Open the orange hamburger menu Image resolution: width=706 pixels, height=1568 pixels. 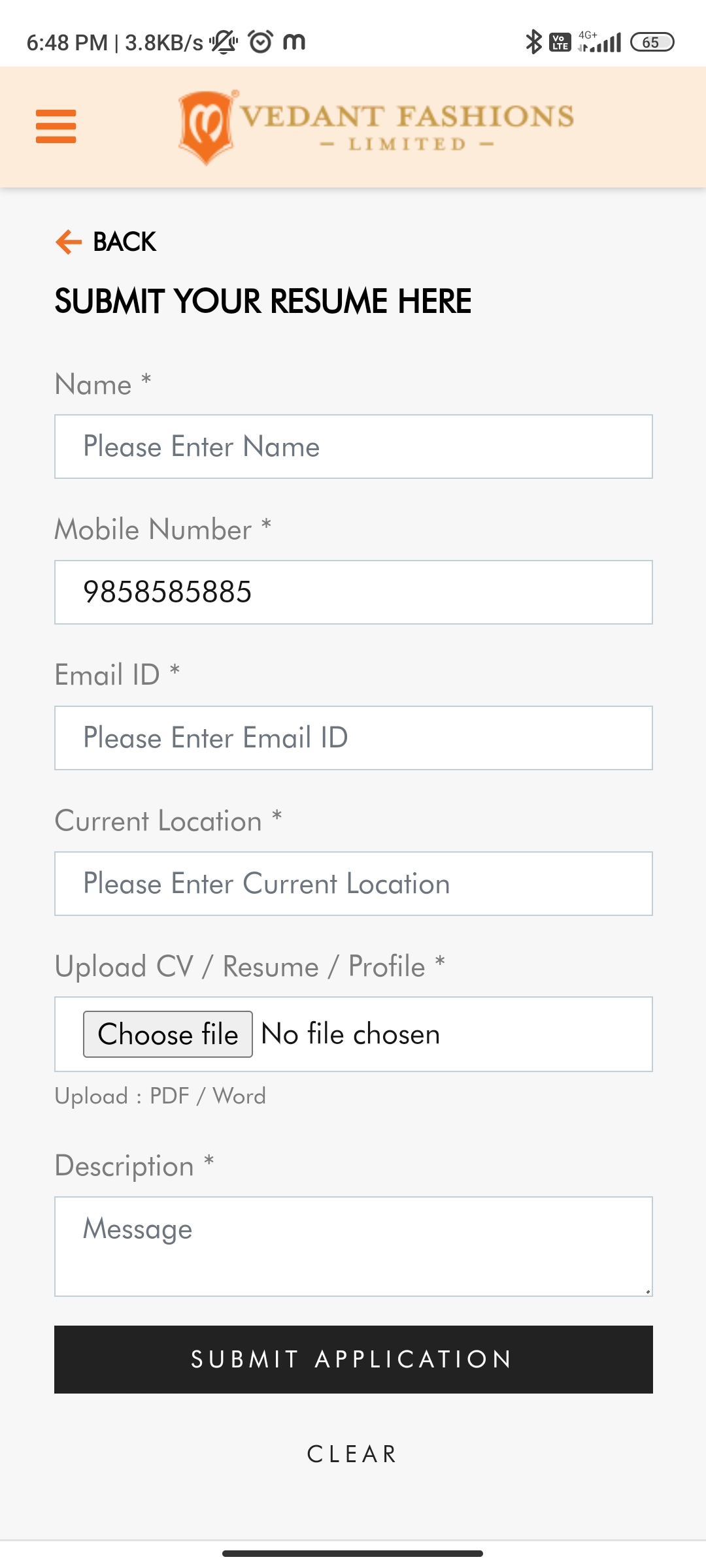(x=56, y=126)
